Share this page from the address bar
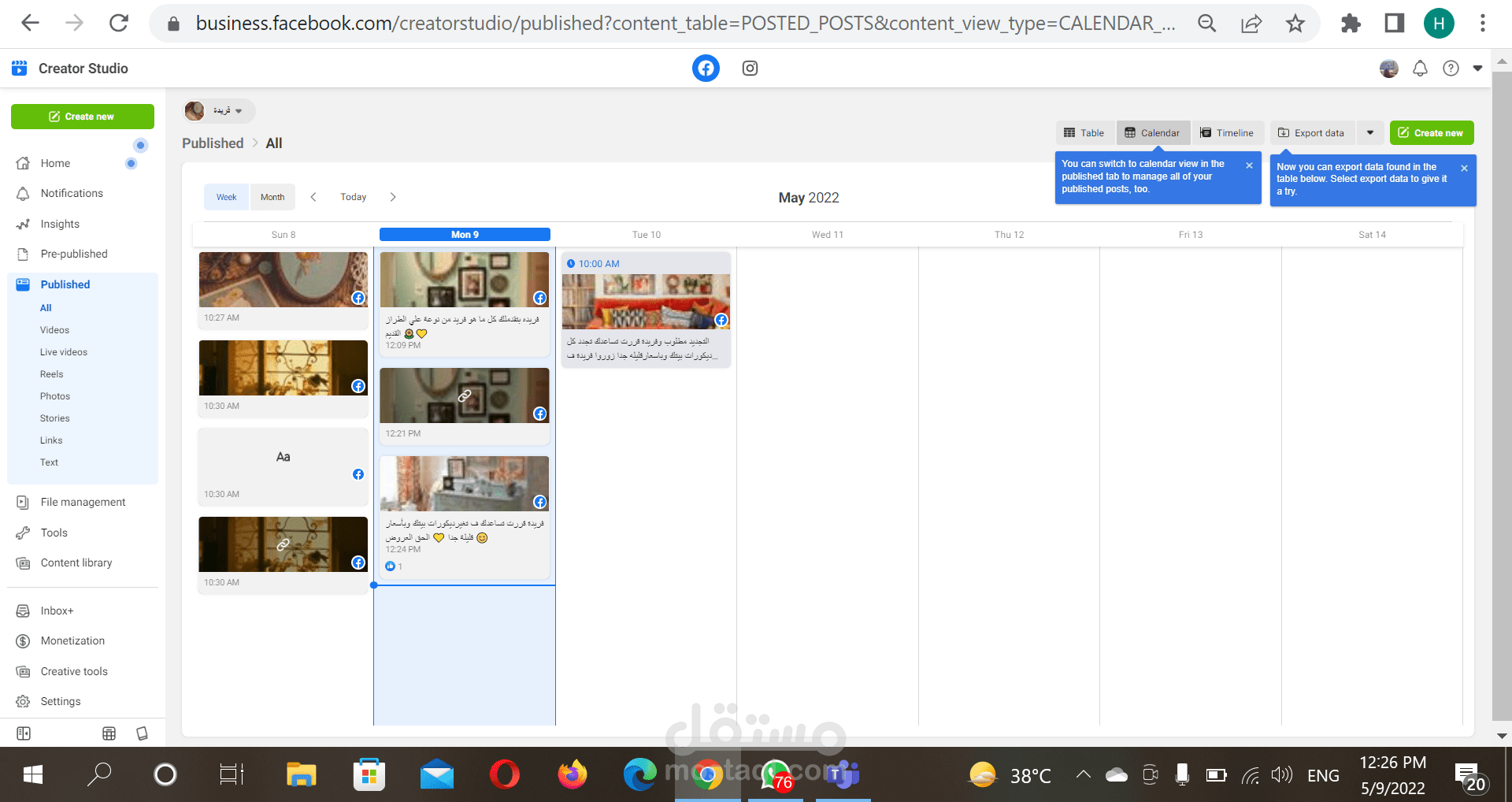The height and width of the screenshot is (802, 1512). click(x=1251, y=24)
